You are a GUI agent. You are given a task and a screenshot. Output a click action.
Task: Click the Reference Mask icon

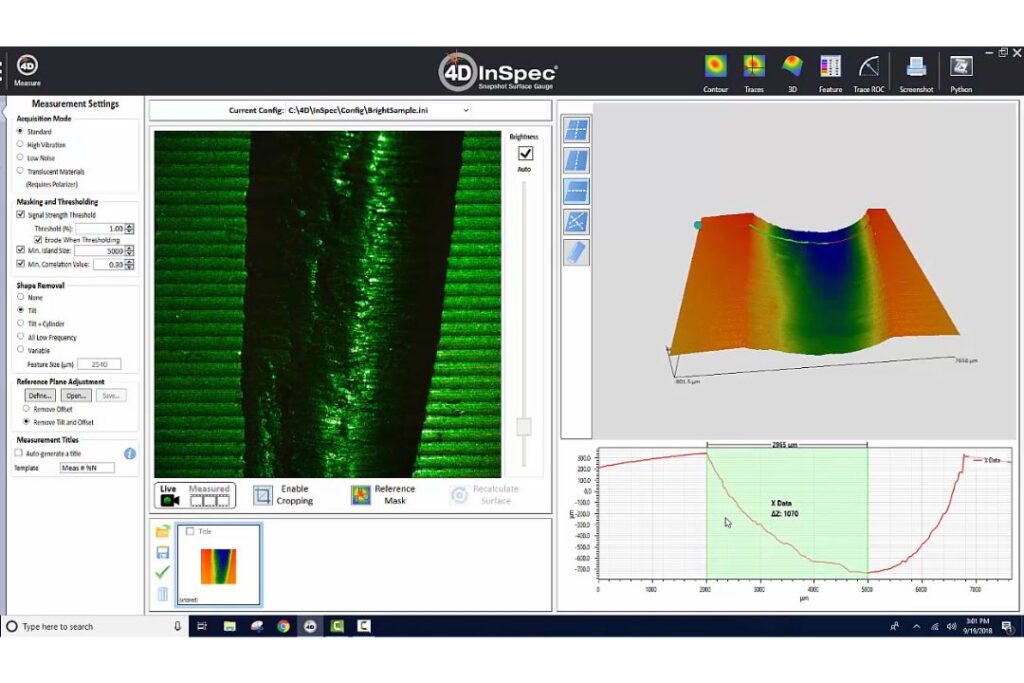[x=361, y=495]
